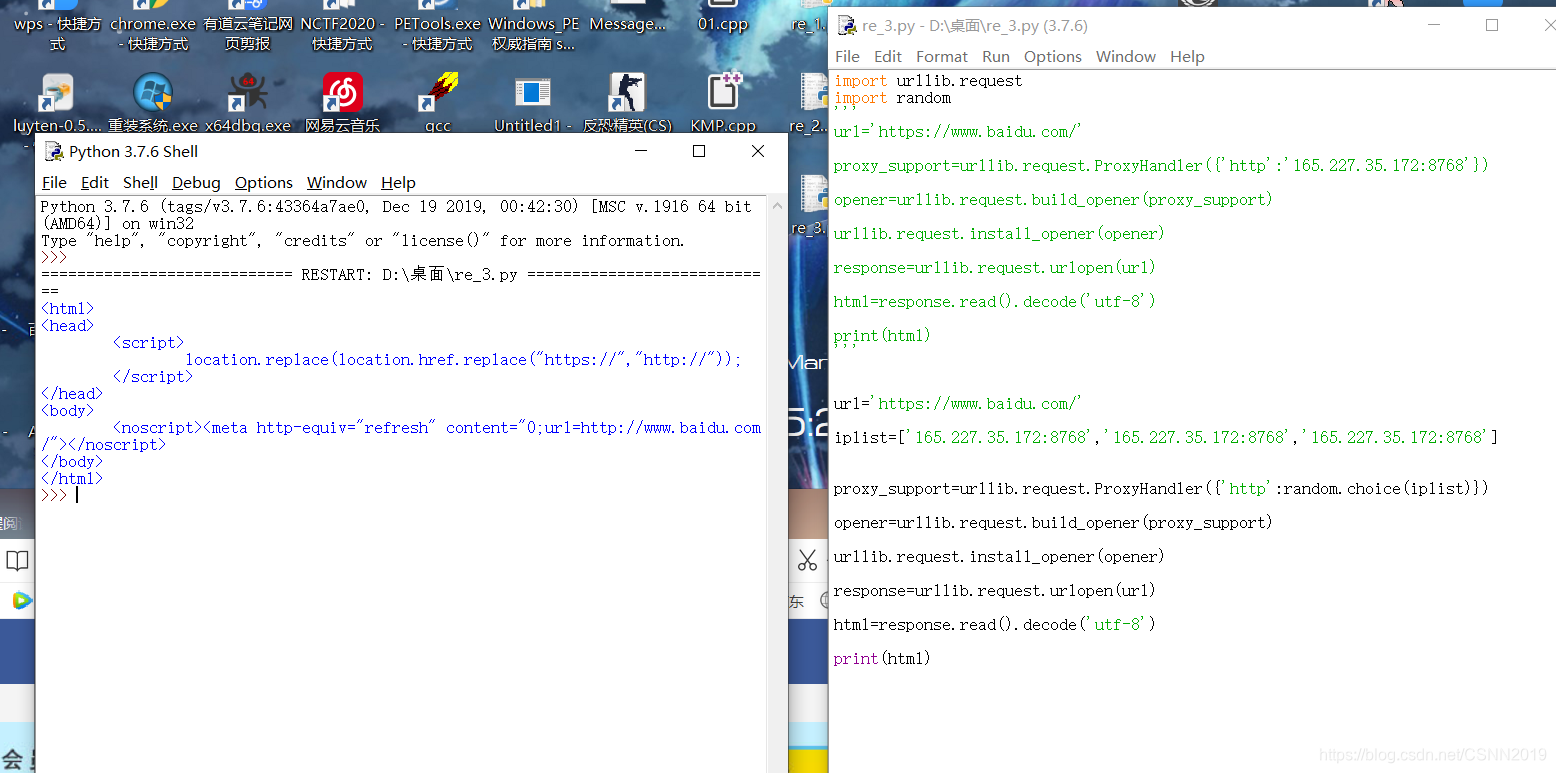1556x773 pixels.
Task: Click the RESTART line in shell output
Action: point(401,274)
